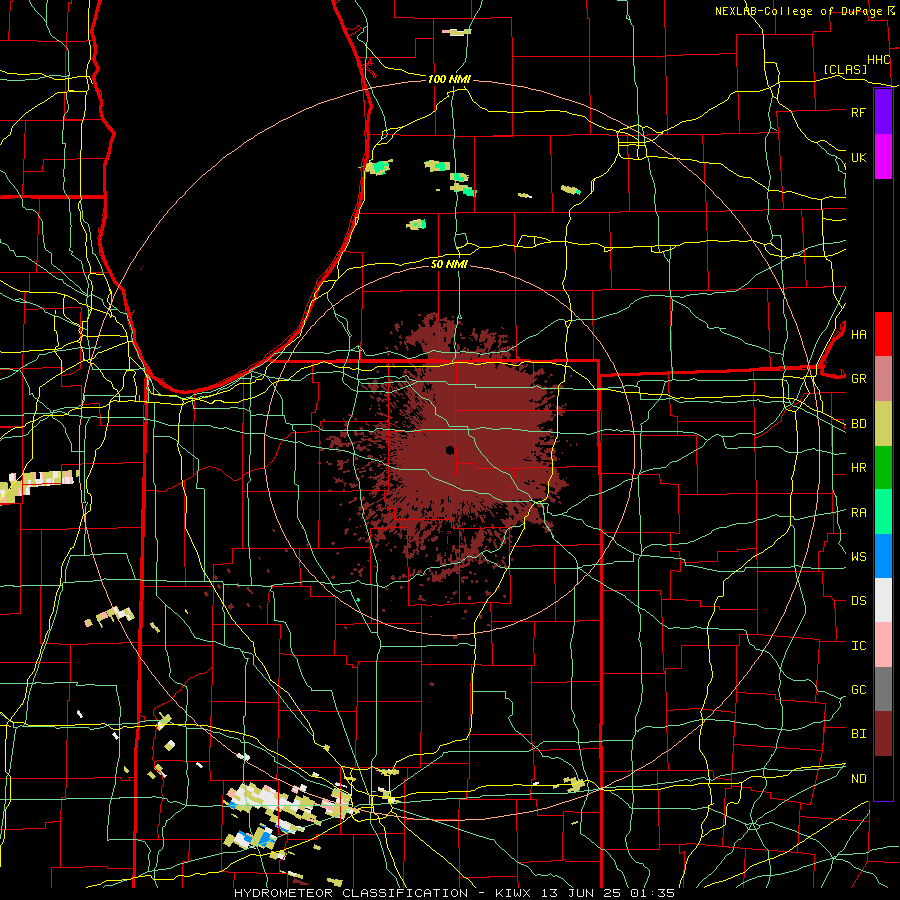The width and height of the screenshot is (900, 900).
Task: Click the BI legend label
Action: [858, 734]
